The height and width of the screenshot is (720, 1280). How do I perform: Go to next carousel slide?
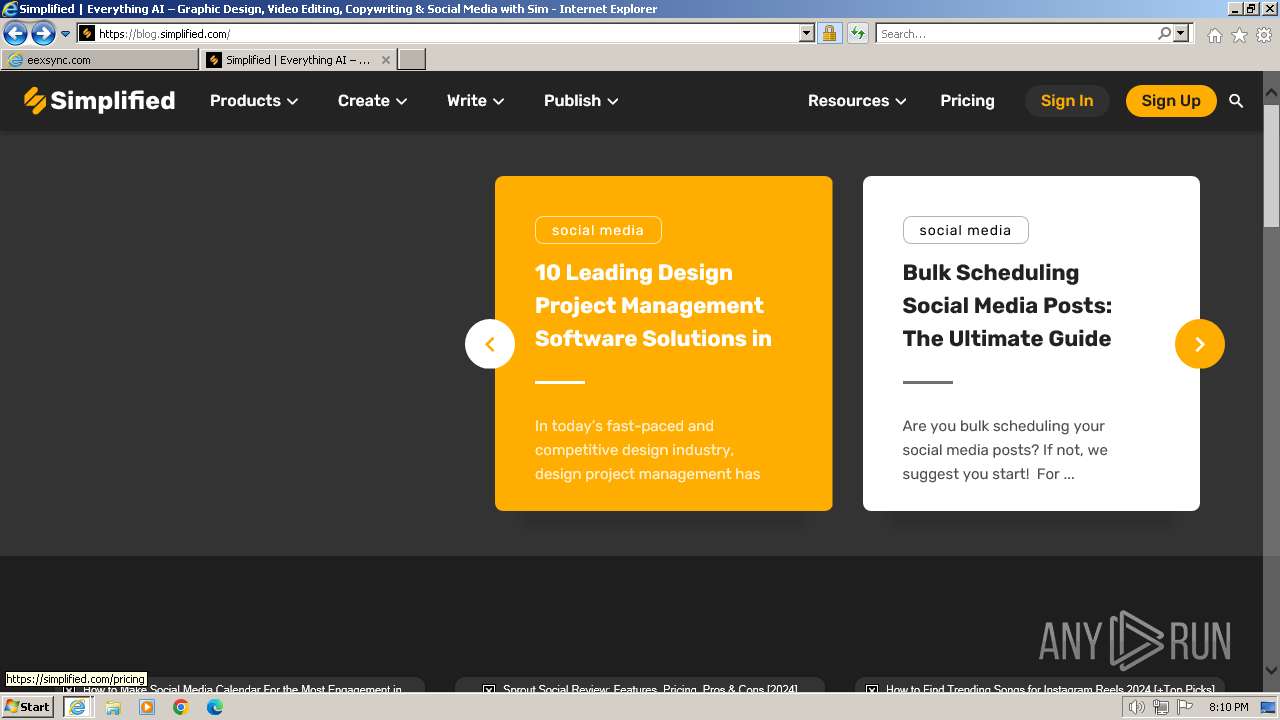click(1200, 344)
